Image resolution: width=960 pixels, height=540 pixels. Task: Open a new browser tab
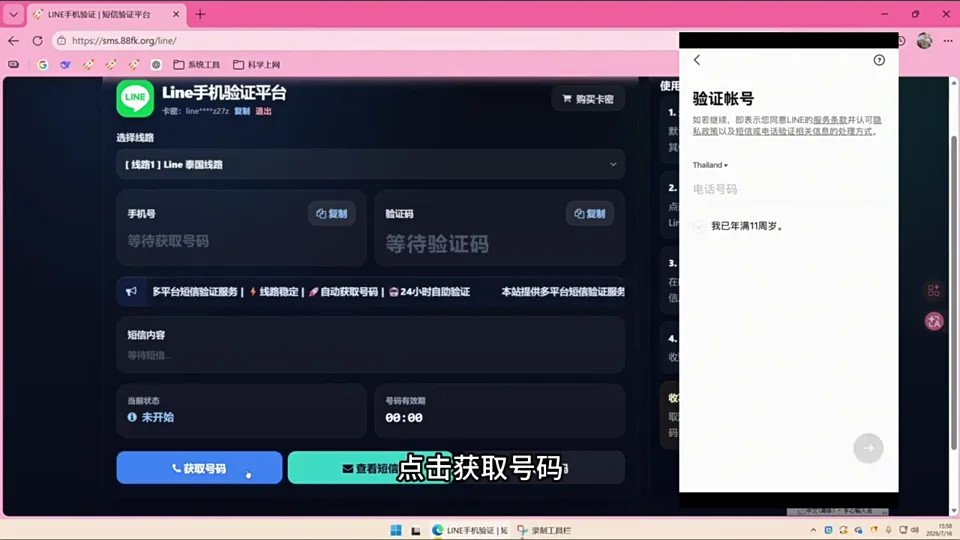tap(200, 14)
